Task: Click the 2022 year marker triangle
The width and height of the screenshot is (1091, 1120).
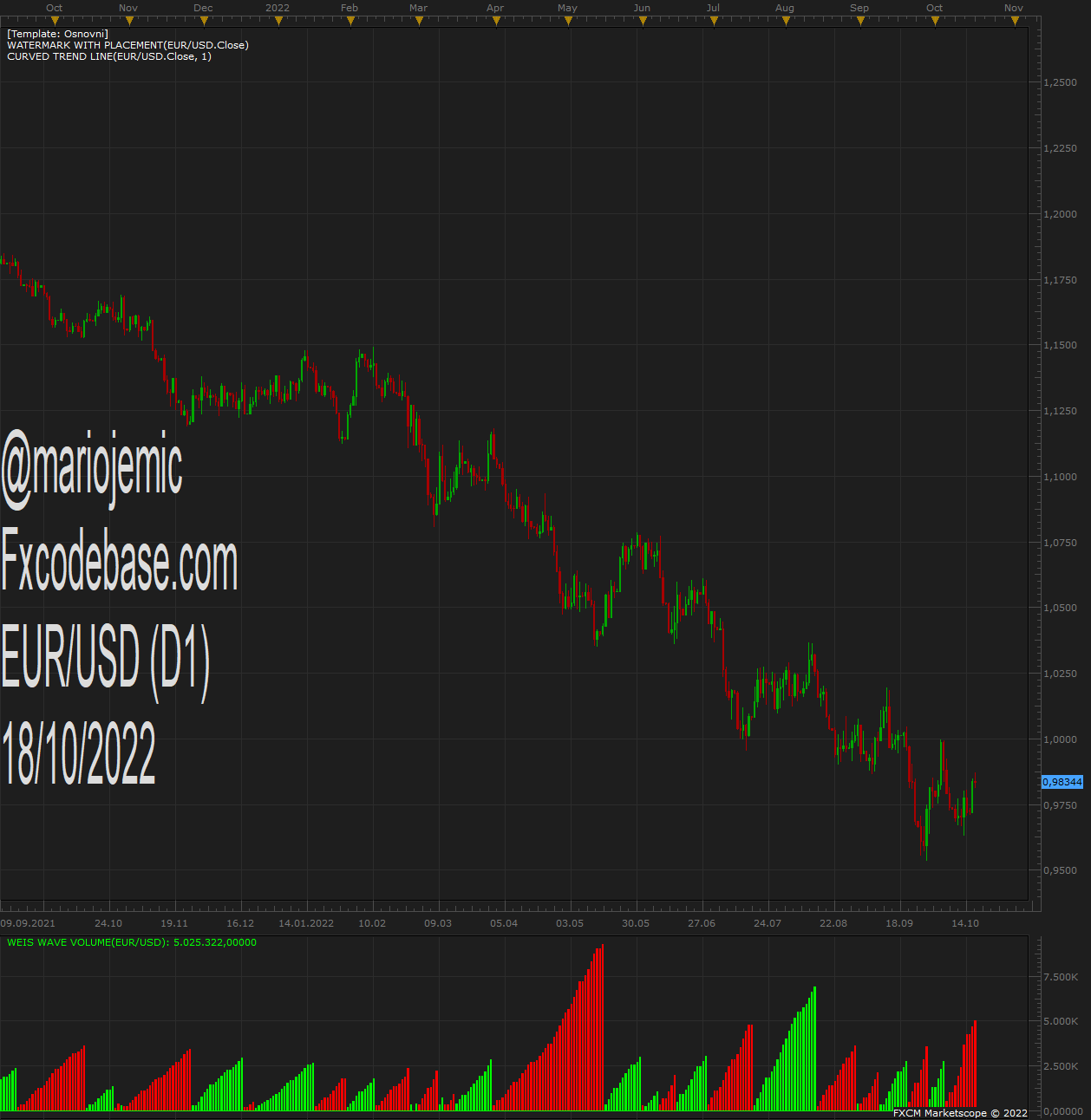Action: tap(278, 21)
